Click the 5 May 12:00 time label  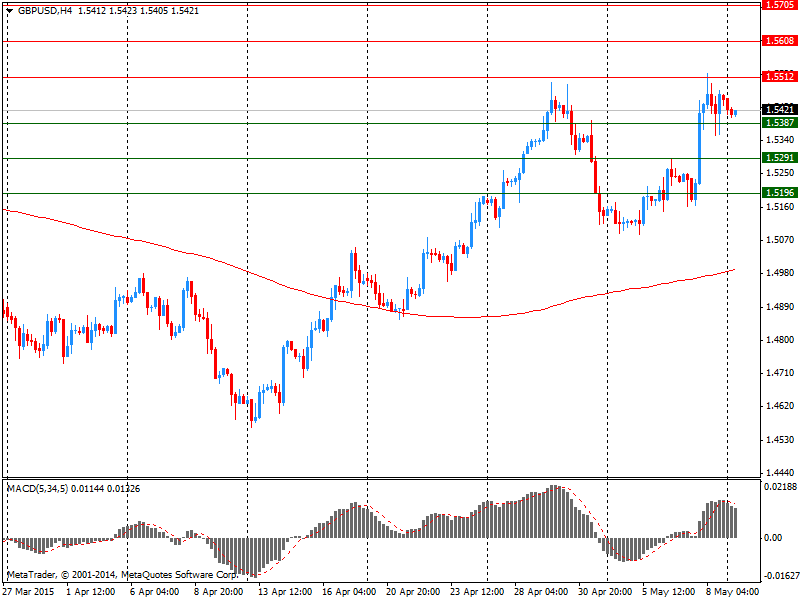pyautogui.click(x=666, y=592)
